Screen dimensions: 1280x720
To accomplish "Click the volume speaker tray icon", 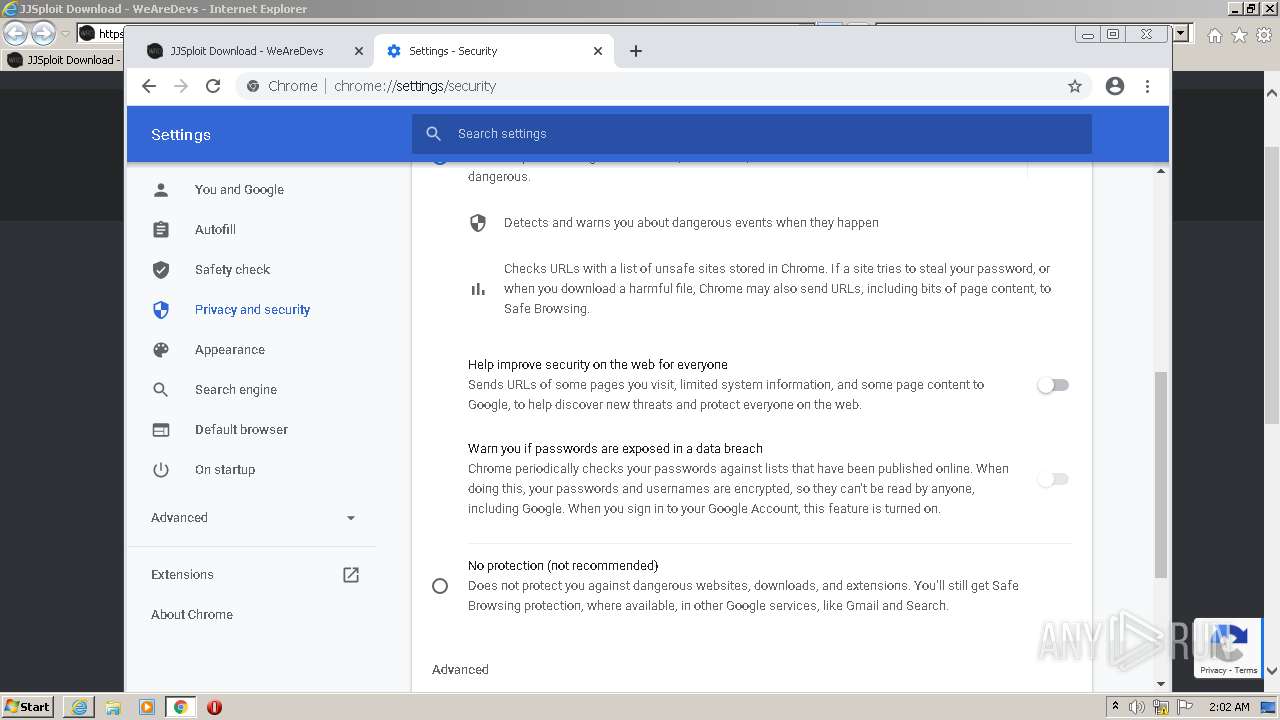I will [x=1137, y=707].
